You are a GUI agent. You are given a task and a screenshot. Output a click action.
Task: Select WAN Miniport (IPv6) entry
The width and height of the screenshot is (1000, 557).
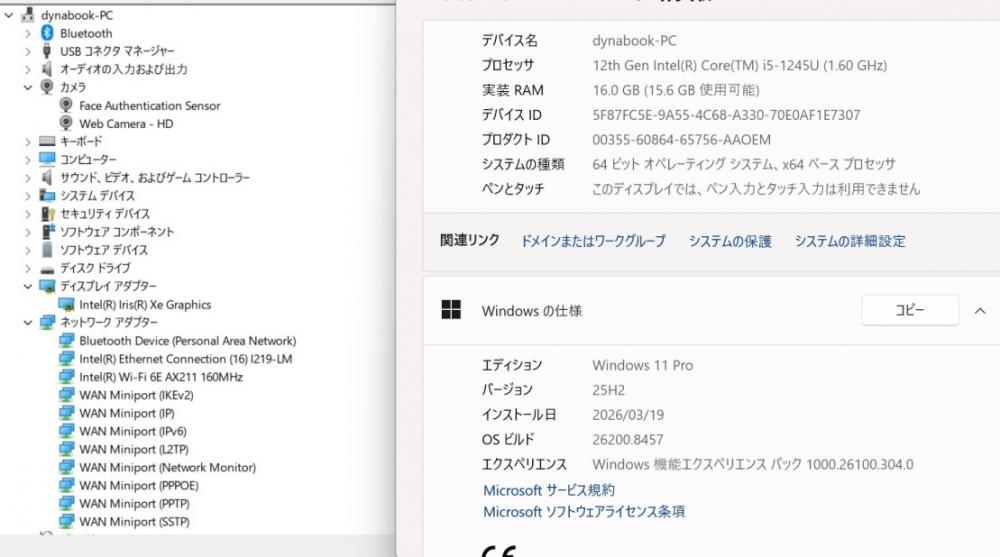[x=133, y=431]
